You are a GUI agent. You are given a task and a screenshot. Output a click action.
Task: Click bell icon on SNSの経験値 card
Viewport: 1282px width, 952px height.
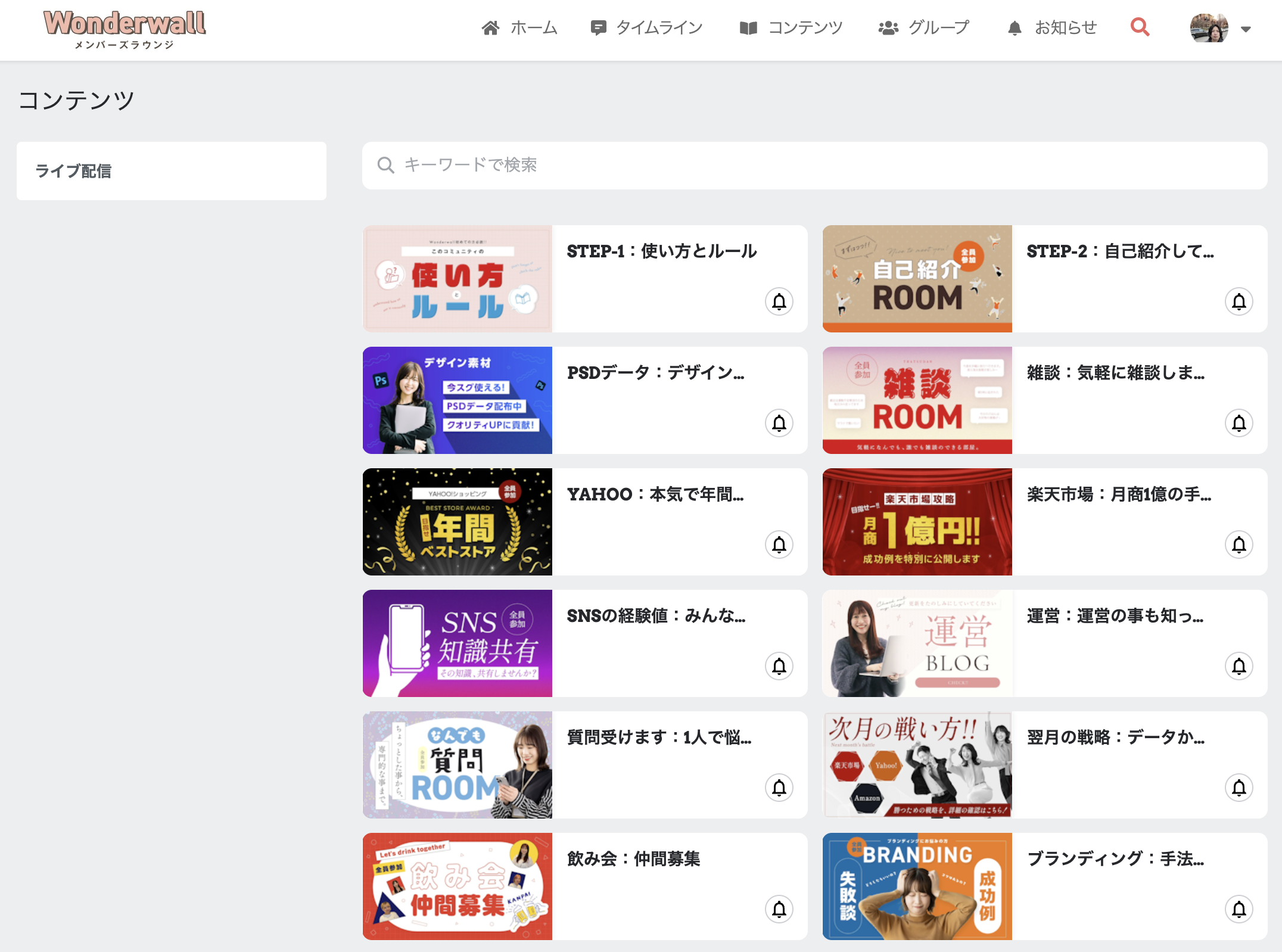(x=779, y=667)
